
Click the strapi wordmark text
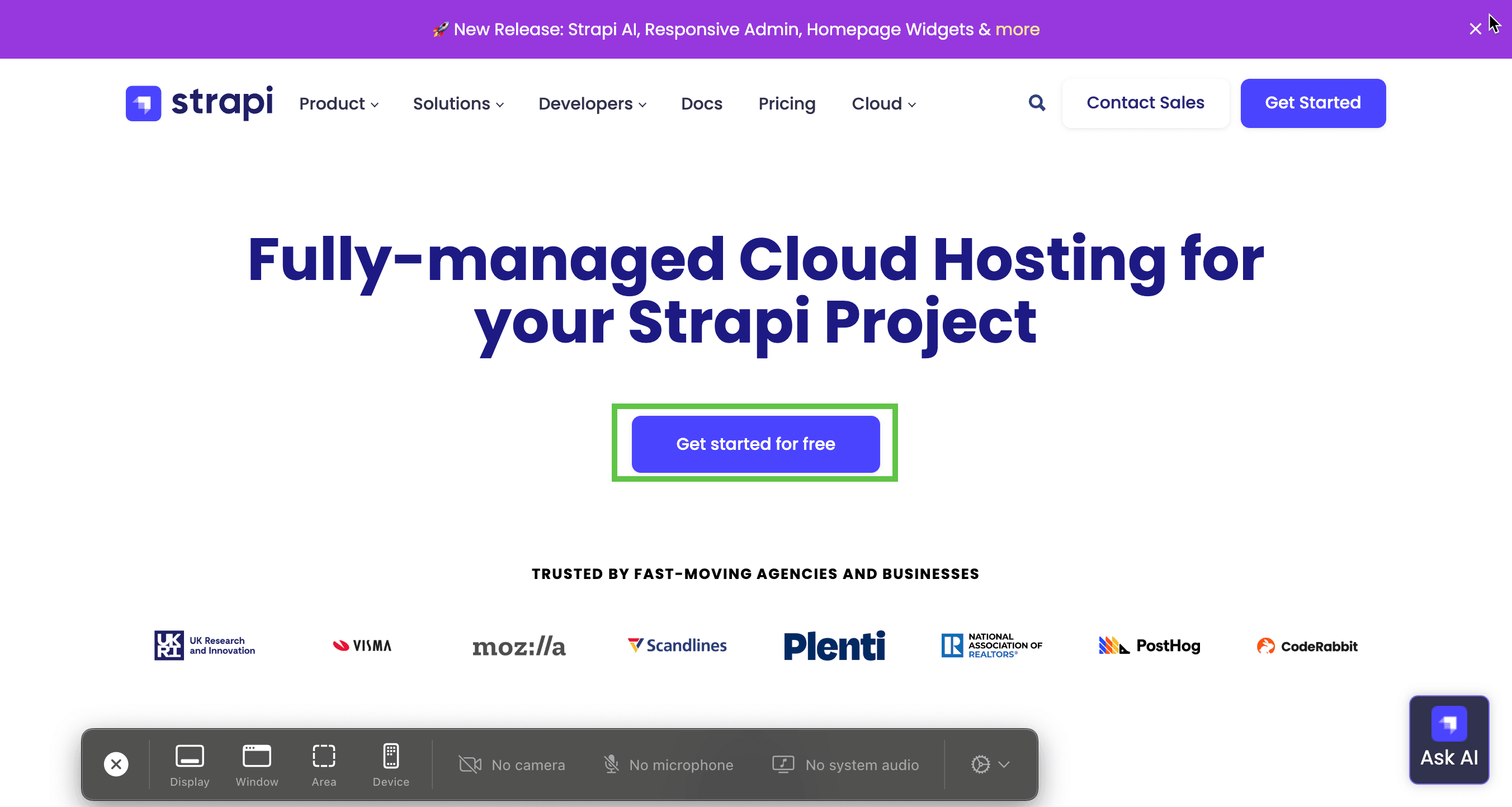222,103
